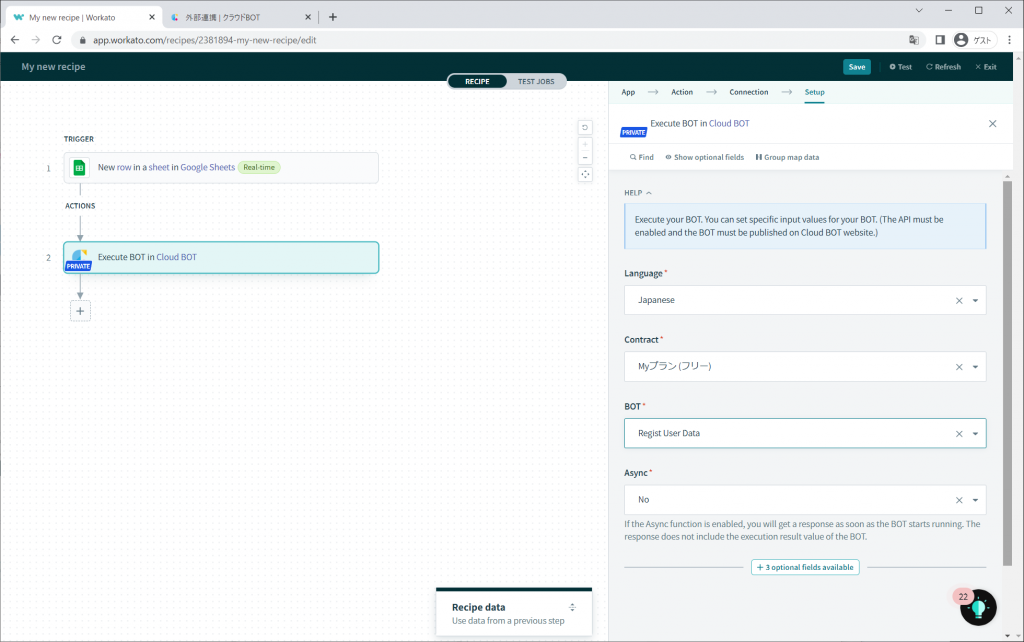Click the Cloud BOT link in panel header
Screen dimensions: 1024x642
pos(729,123)
